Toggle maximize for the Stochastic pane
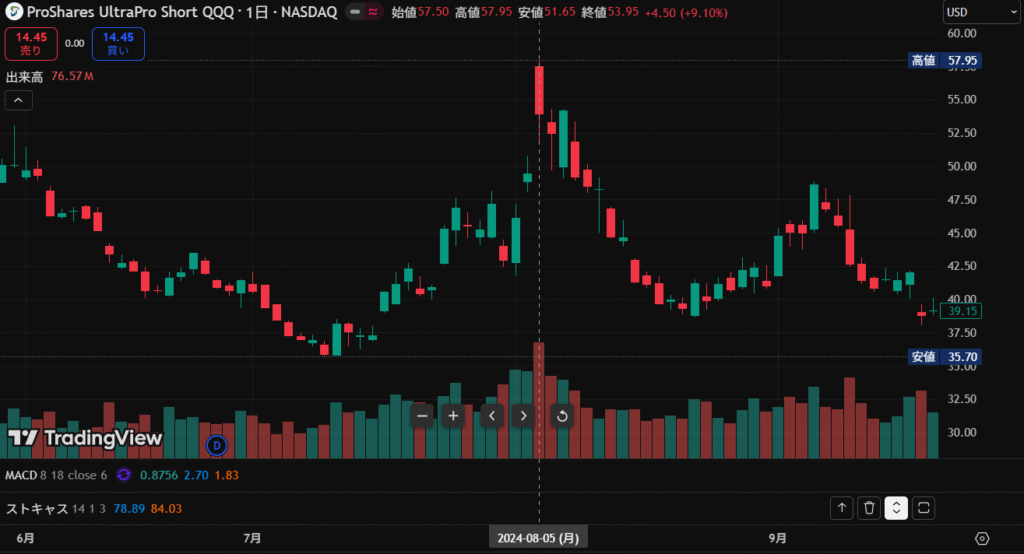1024x554 pixels. [924, 508]
